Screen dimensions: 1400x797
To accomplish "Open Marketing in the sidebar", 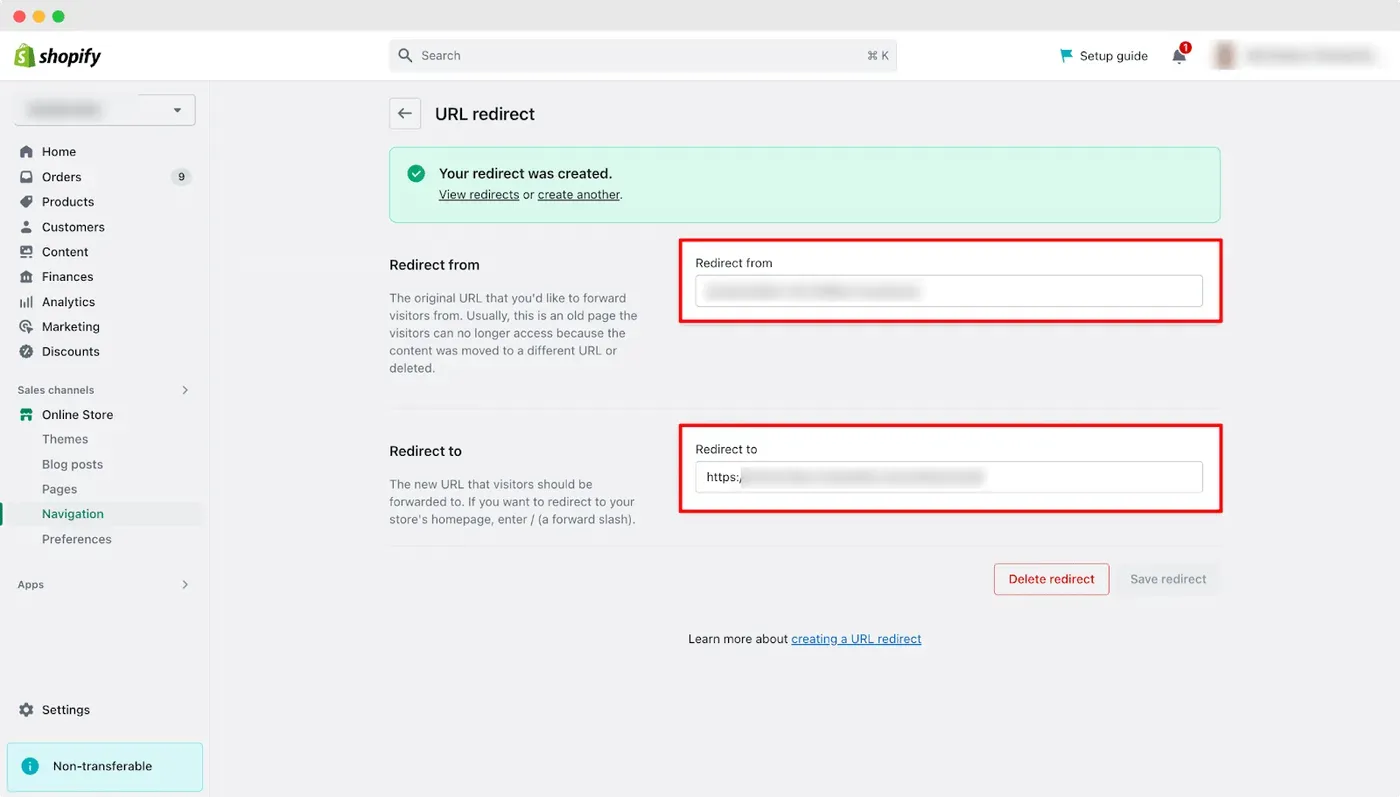I will [71, 327].
